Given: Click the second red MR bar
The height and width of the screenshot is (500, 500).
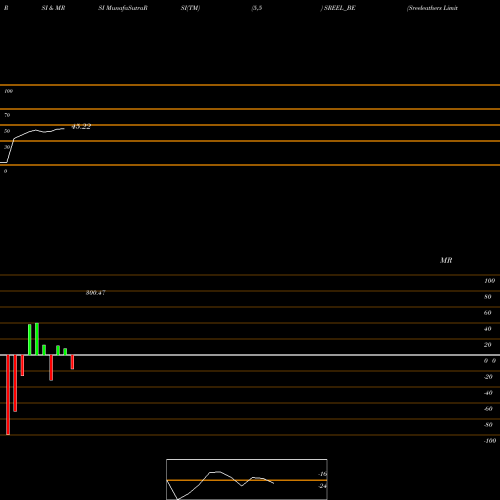Looking at the screenshot, I should (x=15, y=383).
